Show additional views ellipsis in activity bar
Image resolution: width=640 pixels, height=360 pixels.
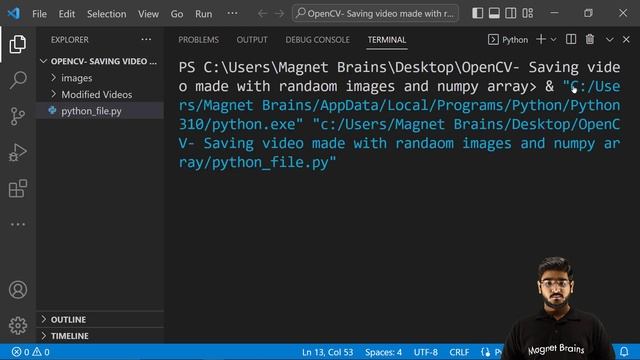[x=18, y=224]
